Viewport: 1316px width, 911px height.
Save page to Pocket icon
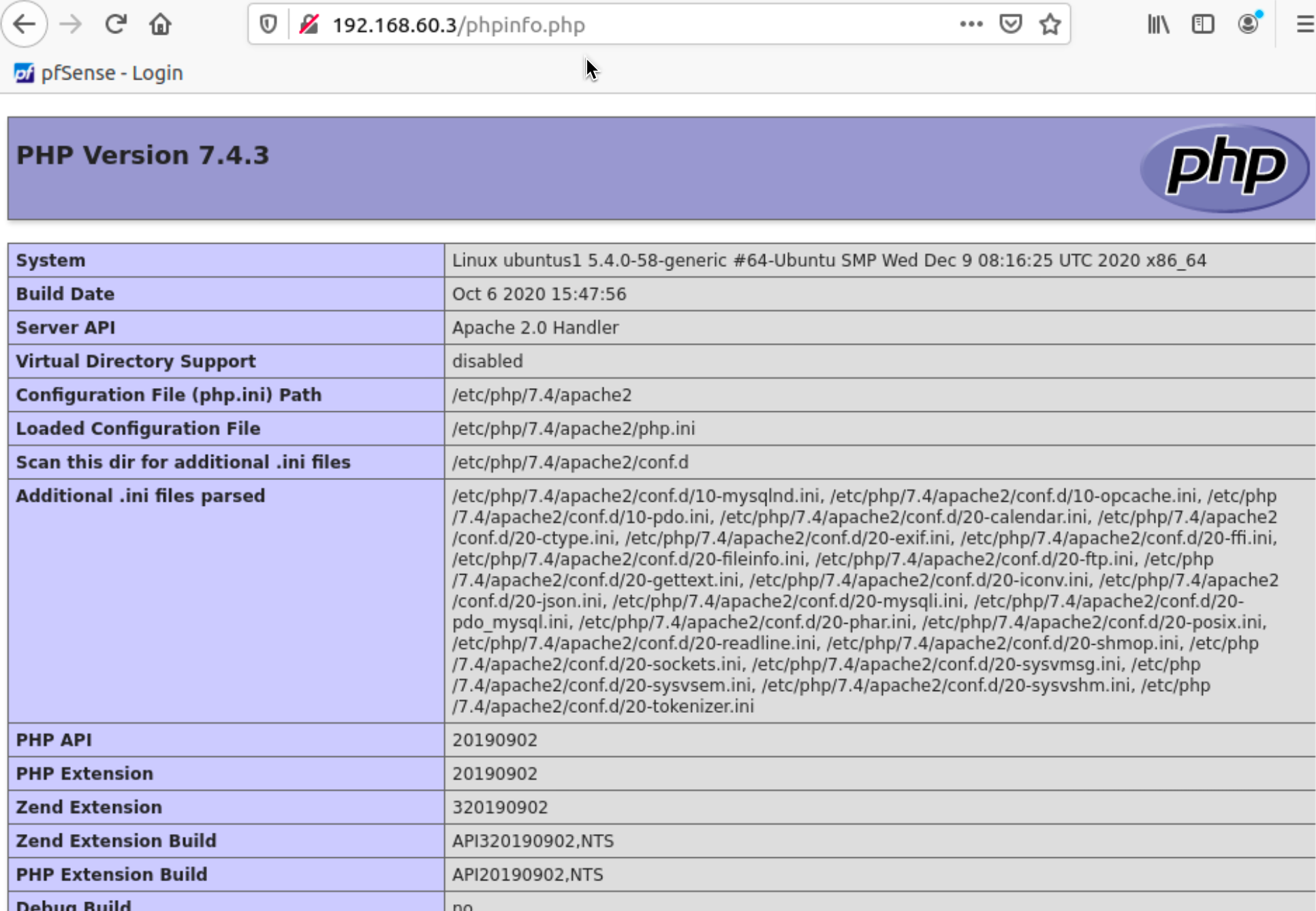click(x=1010, y=25)
